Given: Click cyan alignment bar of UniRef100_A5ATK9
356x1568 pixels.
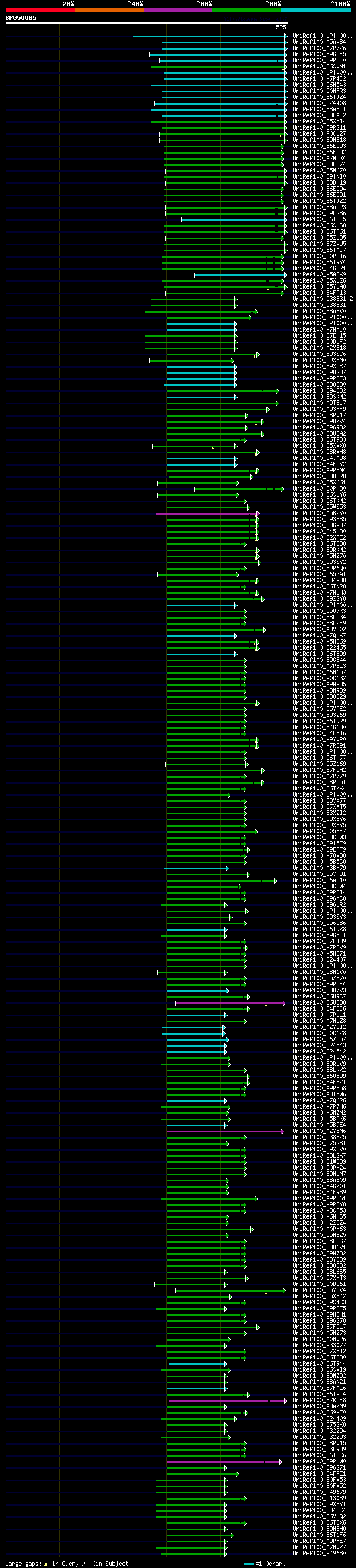Looking at the screenshot, I should pyautogui.click(x=241, y=275).
